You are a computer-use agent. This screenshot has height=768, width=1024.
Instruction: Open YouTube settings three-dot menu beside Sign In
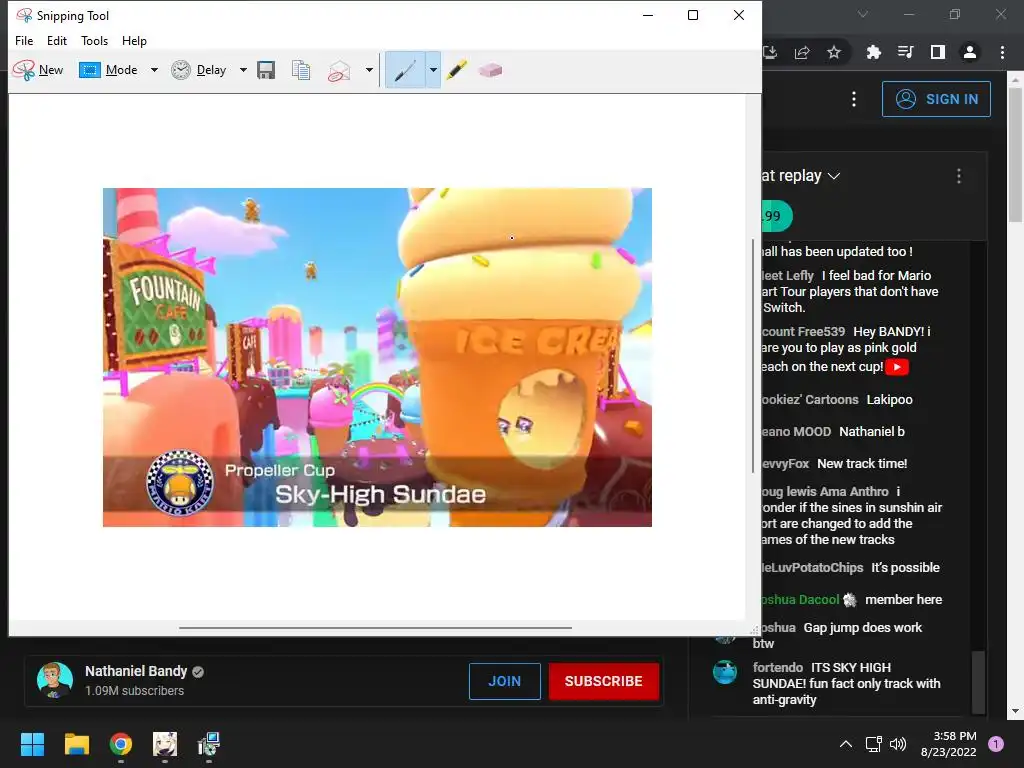[x=854, y=99]
